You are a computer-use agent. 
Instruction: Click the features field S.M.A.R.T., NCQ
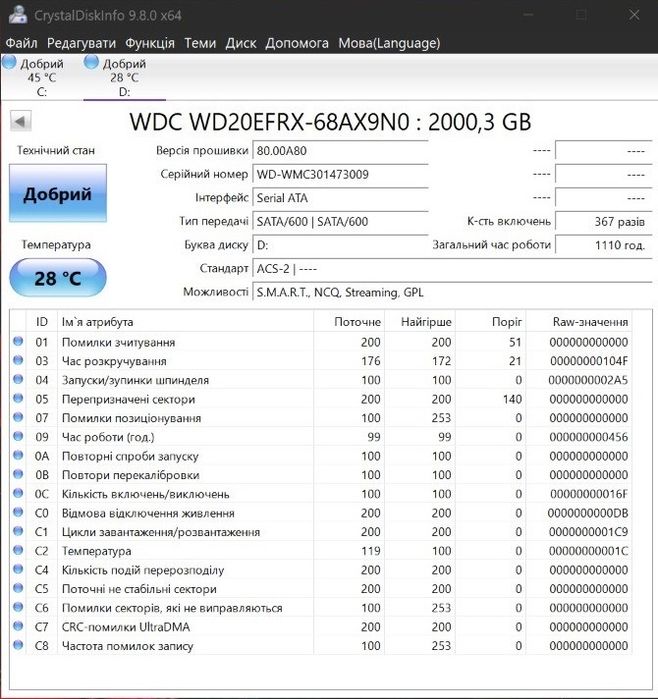(452, 292)
